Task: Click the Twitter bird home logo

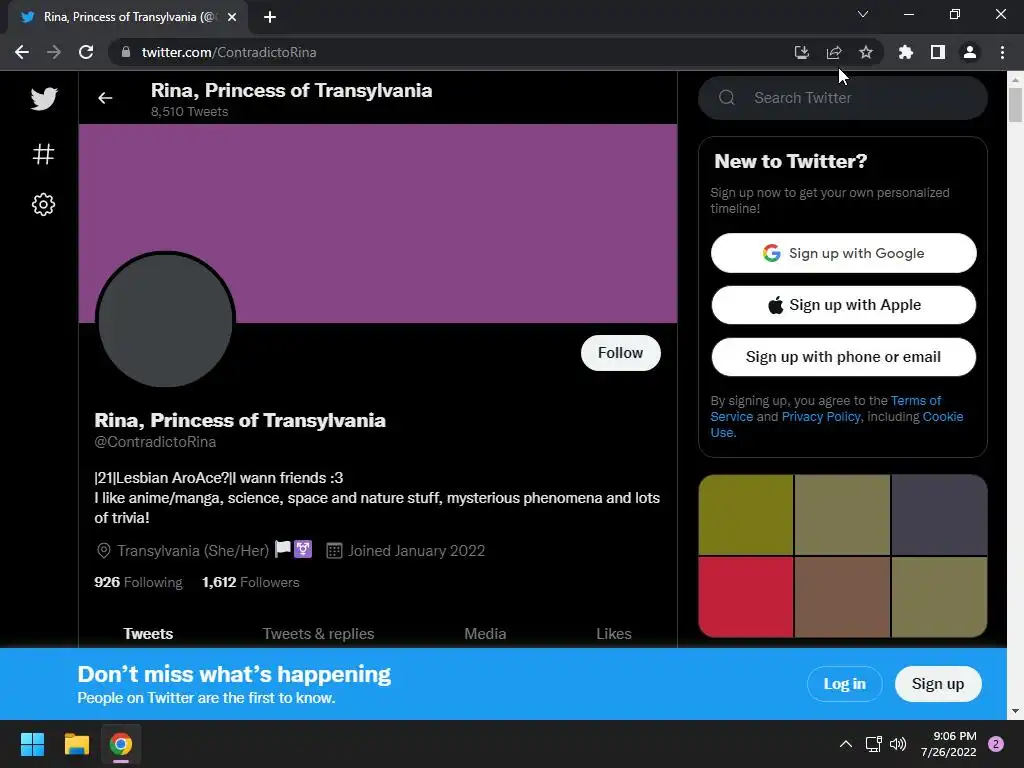Action: pyautogui.click(x=44, y=99)
